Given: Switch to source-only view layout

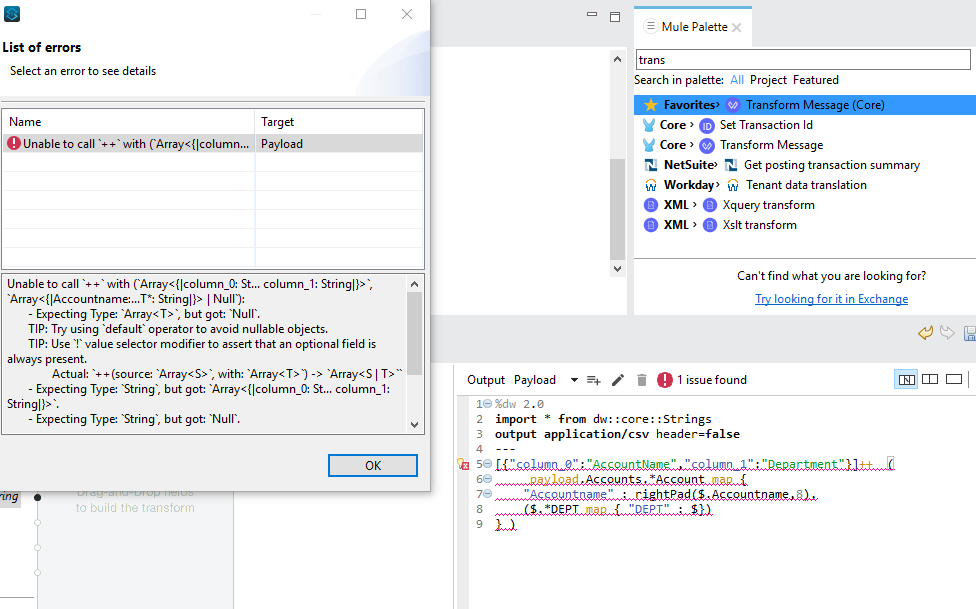Looking at the screenshot, I should point(954,380).
